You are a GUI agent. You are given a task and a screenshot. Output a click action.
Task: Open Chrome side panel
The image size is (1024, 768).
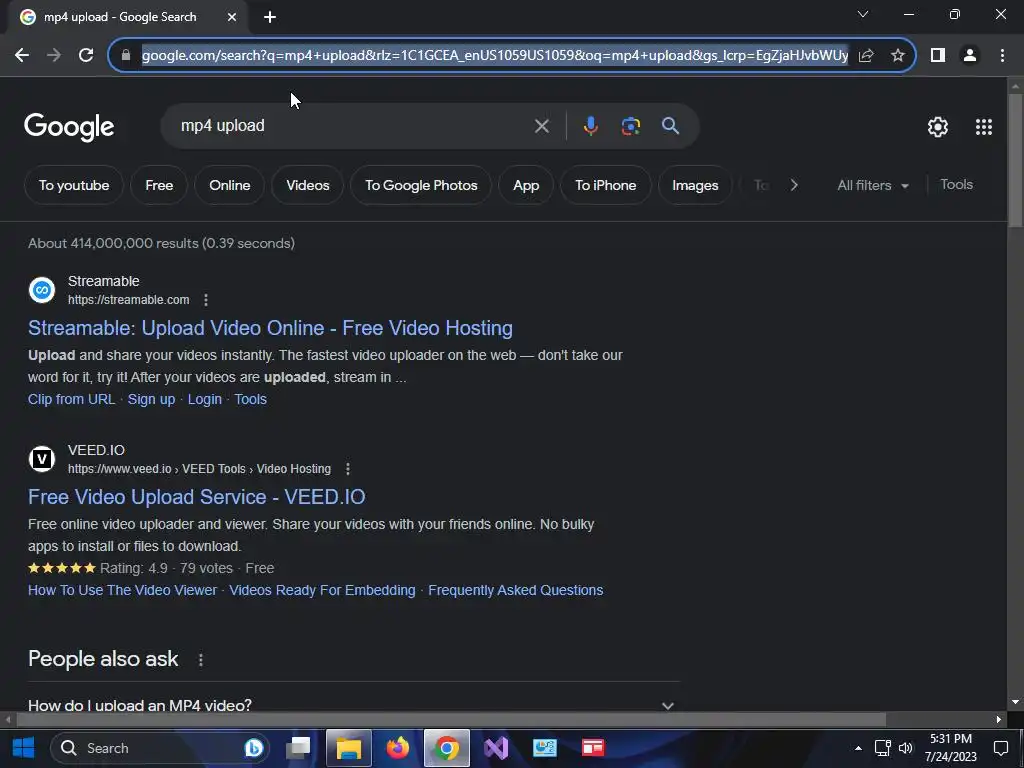click(x=938, y=56)
